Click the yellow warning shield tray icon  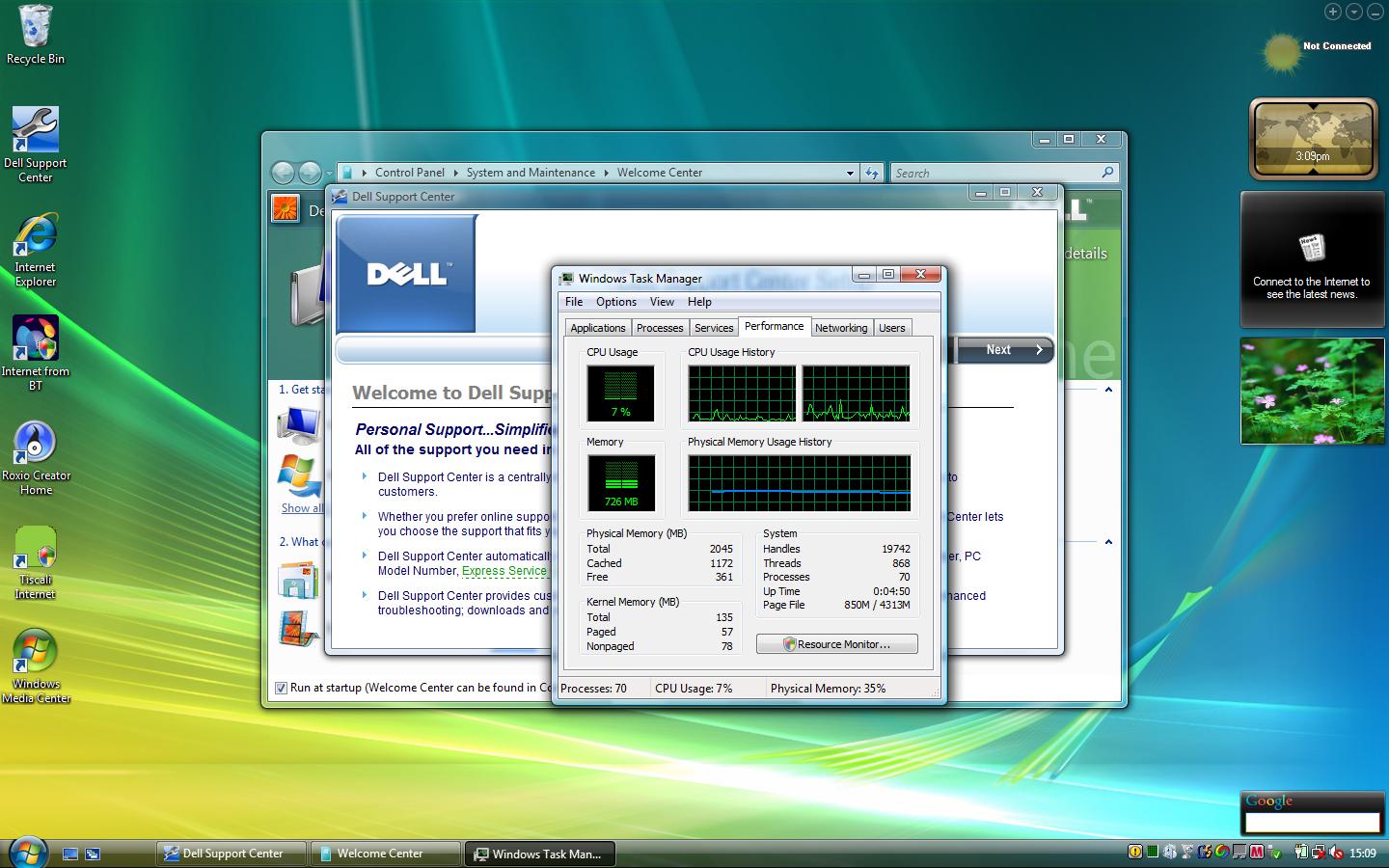1135,852
